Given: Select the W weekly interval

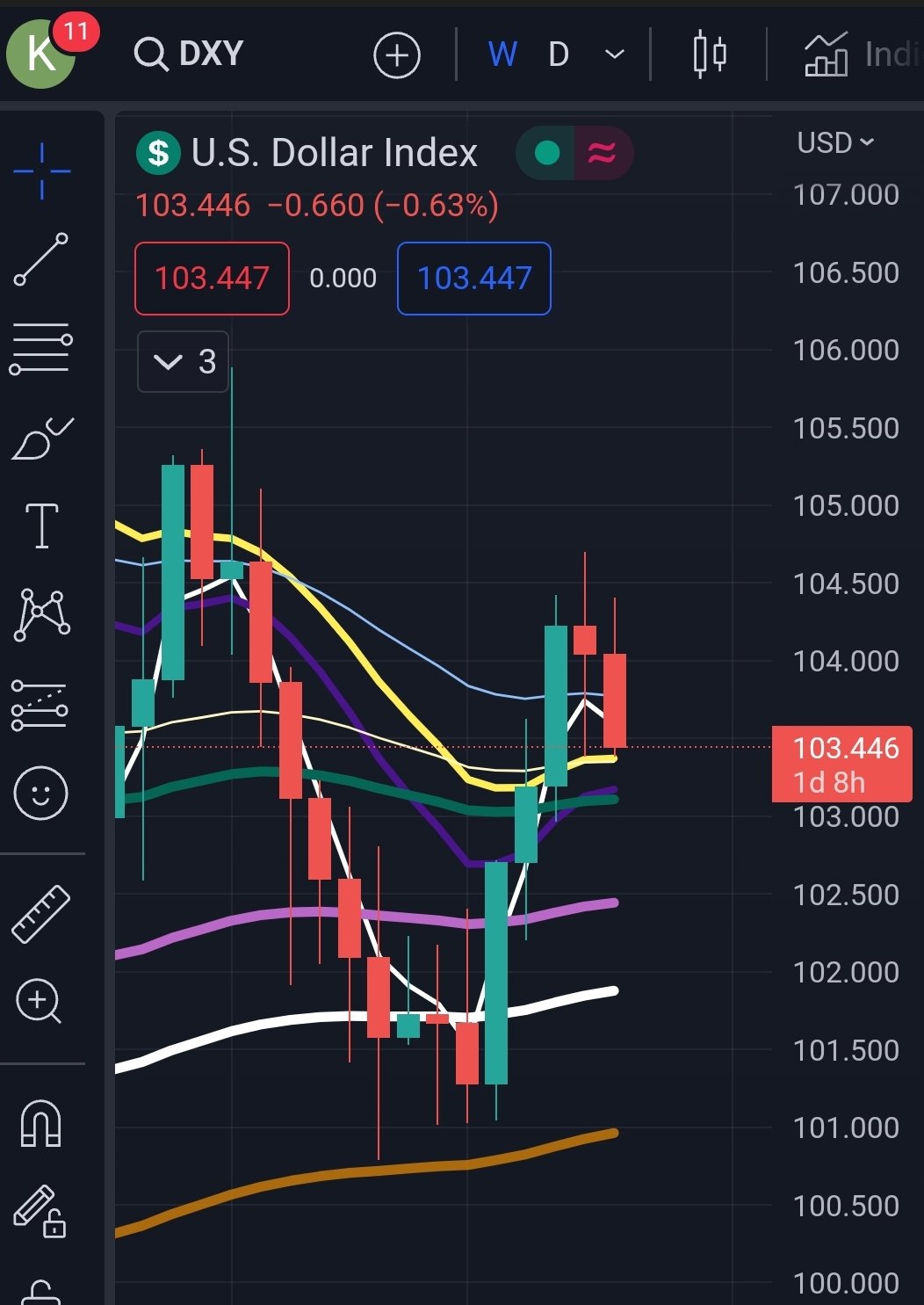Looking at the screenshot, I should coord(502,54).
